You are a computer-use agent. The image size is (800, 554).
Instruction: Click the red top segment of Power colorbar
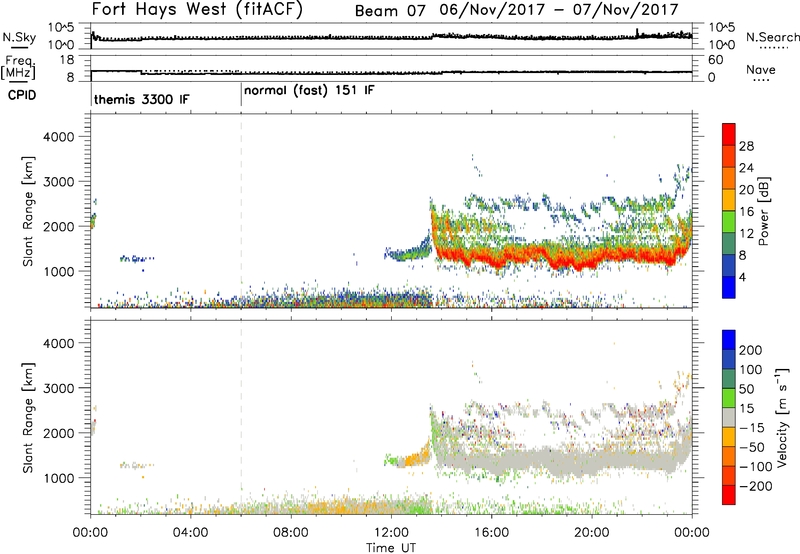pyautogui.click(x=728, y=134)
